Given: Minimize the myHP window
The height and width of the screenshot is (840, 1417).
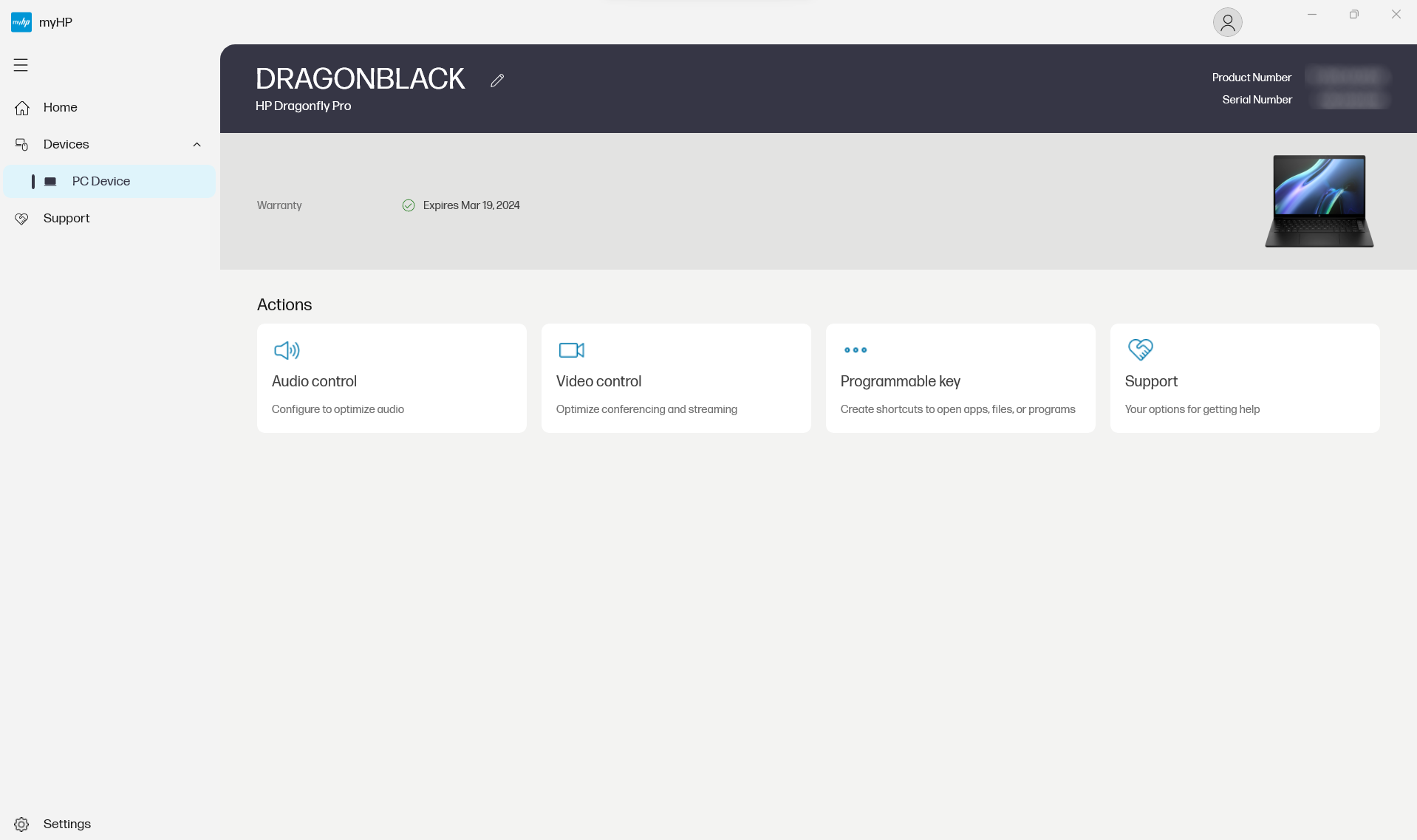Looking at the screenshot, I should (x=1312, y=14).
